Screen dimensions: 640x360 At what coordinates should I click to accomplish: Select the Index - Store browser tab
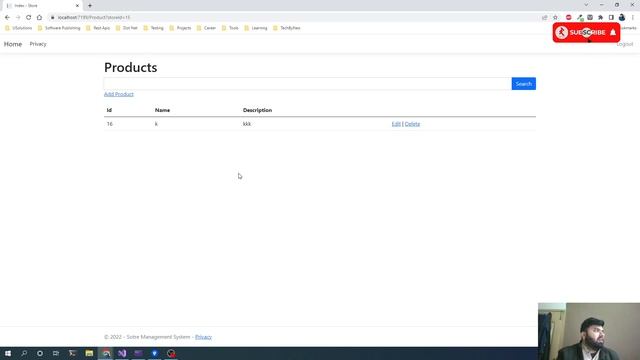[41, 6]
